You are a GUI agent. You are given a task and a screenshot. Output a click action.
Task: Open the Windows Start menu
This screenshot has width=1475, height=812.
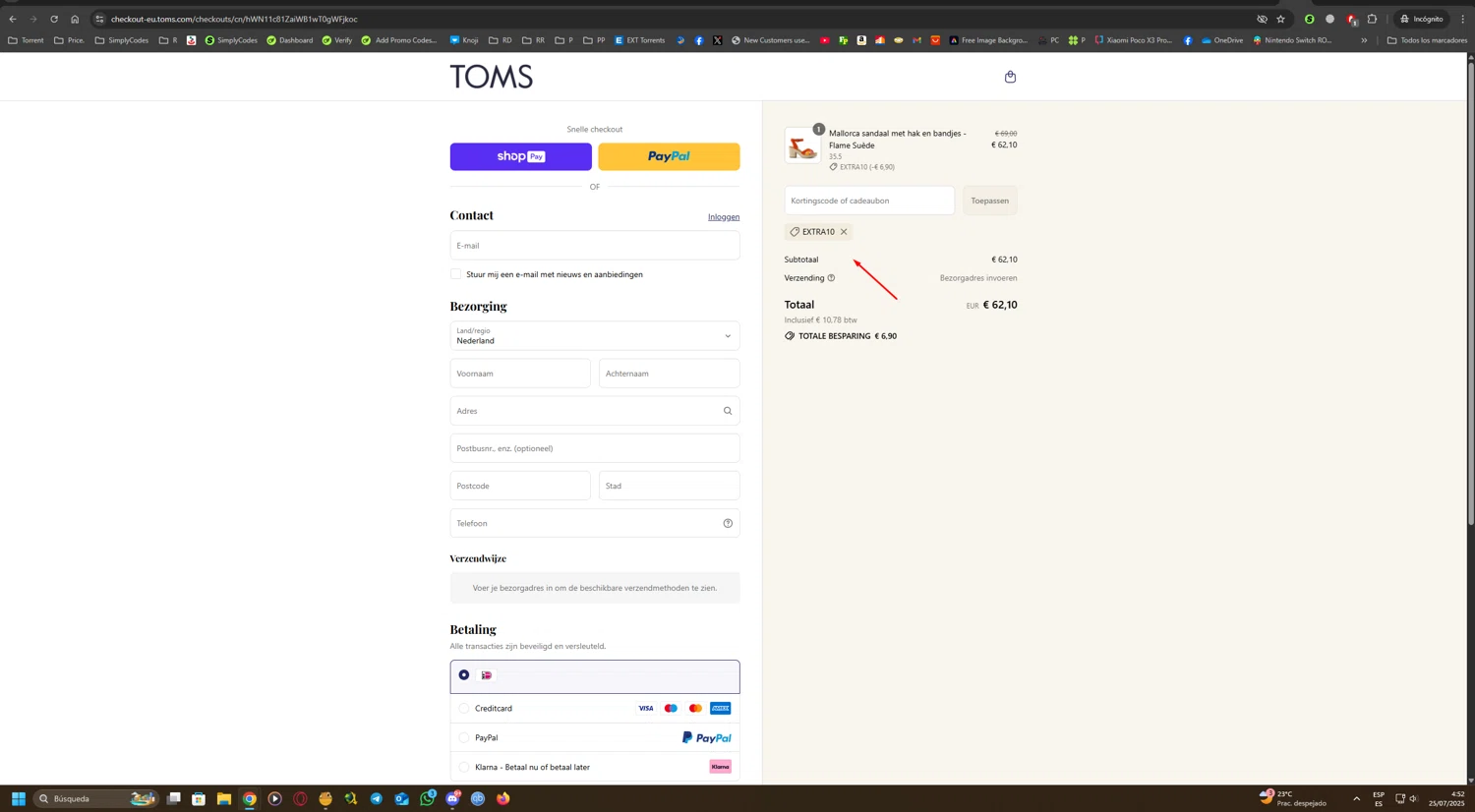[x=18, y=798]
